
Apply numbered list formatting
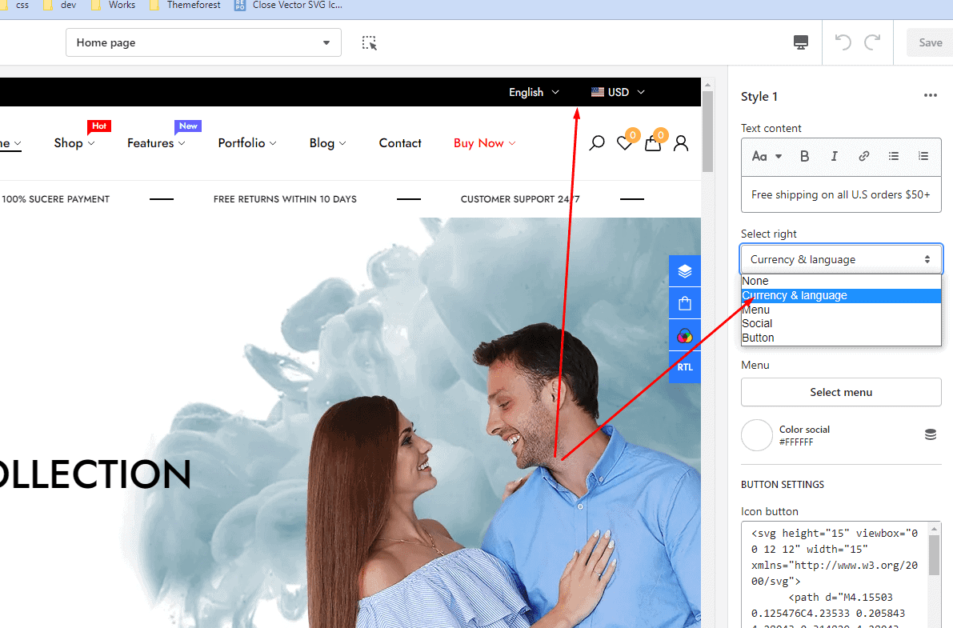(923, 156)
